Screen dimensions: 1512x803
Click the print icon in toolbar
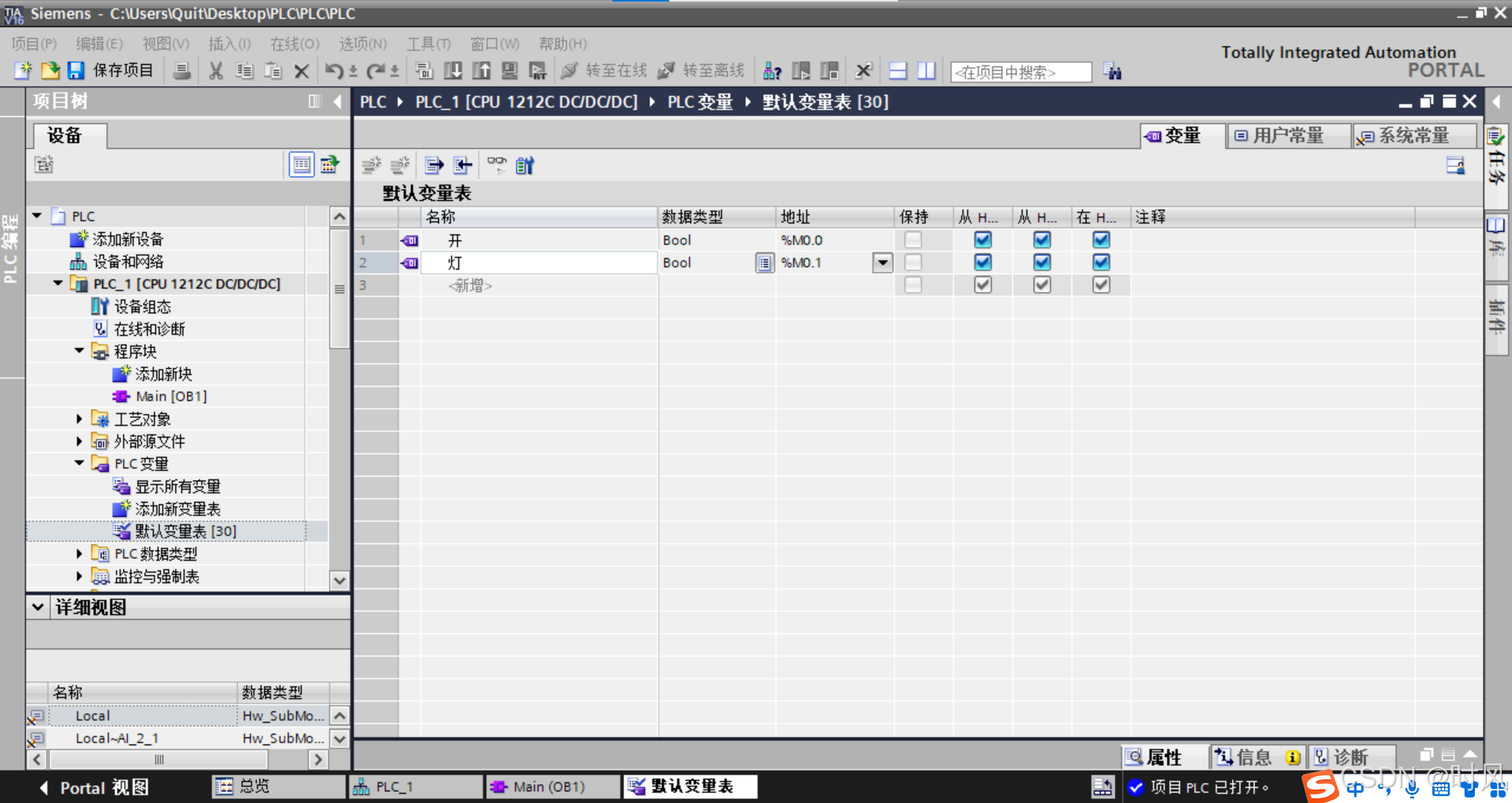(x=182, y=71)
